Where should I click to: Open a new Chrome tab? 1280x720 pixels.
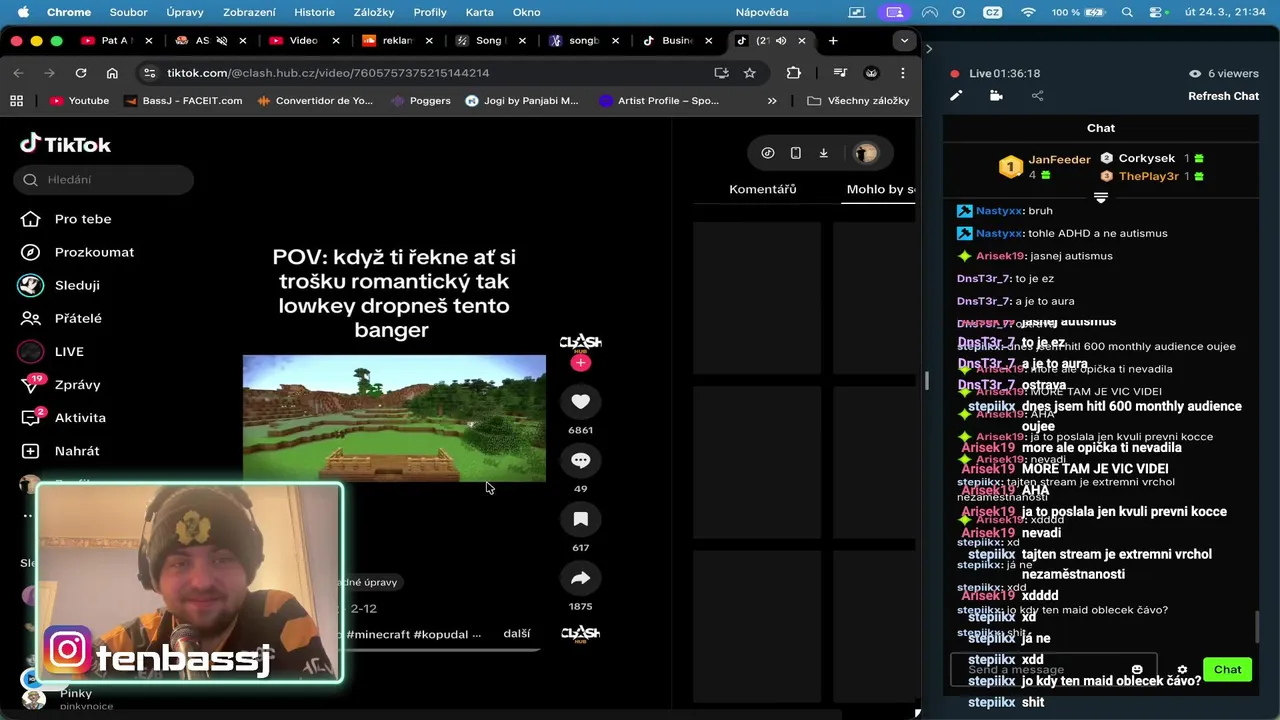[x=833, y=41]
